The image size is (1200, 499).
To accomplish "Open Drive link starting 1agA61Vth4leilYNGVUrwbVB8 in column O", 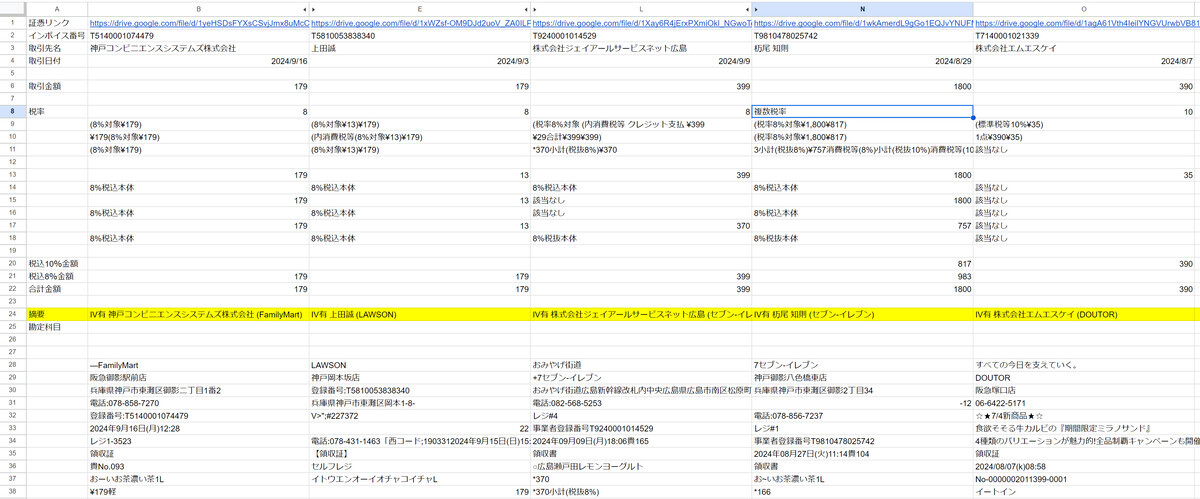I will (x=1087, y=22).
